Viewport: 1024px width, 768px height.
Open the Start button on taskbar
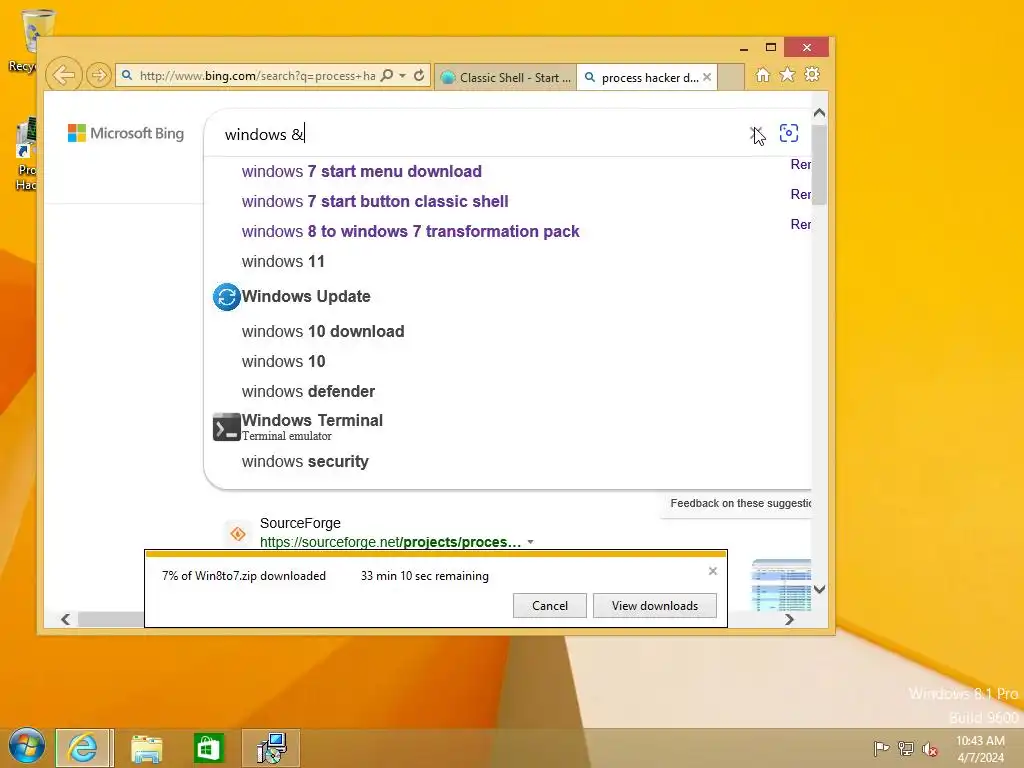point(26,746)
